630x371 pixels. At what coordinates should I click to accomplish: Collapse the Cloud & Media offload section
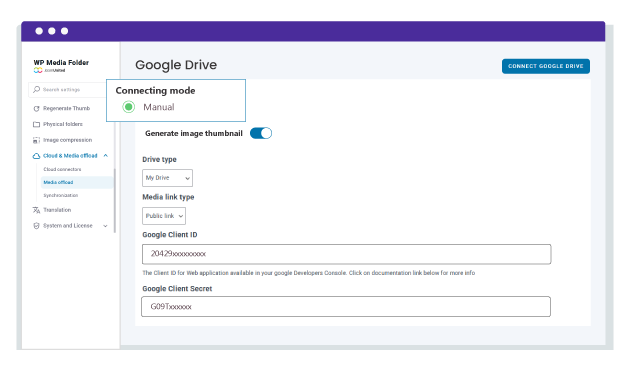tap(106, 156)
